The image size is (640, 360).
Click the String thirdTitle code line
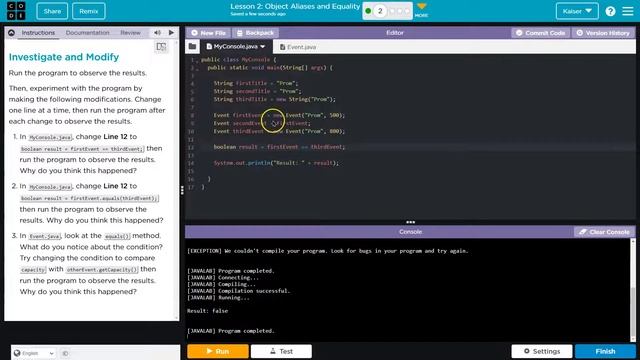274,99
